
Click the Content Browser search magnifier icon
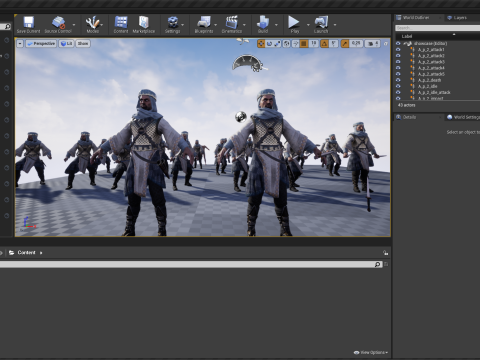(377, 264)
